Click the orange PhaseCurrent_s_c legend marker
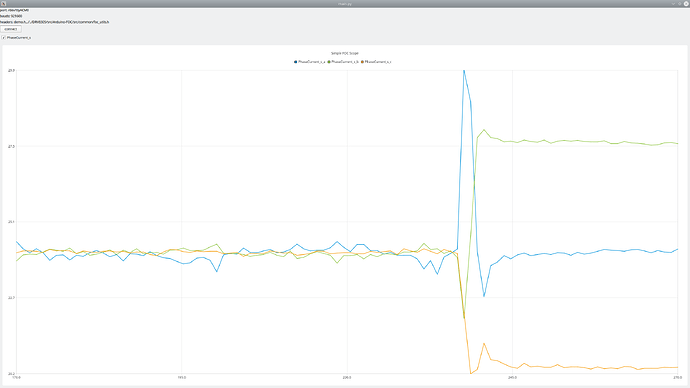Viewport: 690px width, 388px height. [x=362, y=62]
